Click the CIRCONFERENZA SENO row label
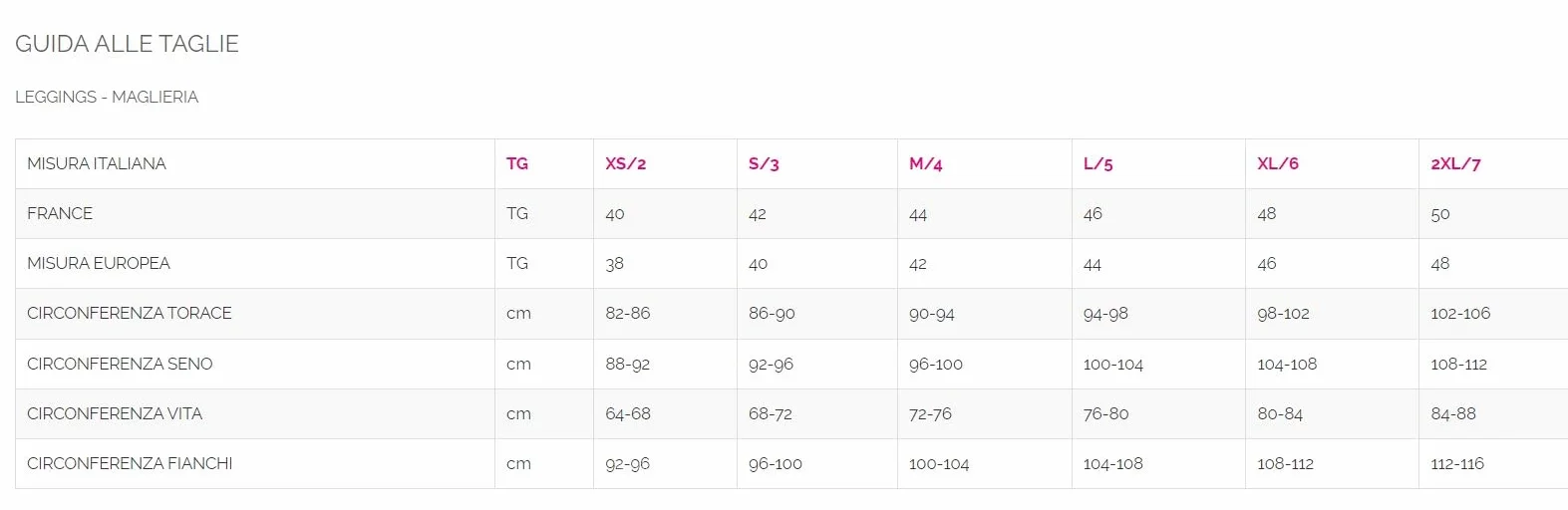Image resolution: width=1568 pixels, height=510 pixels. [120, 364]
